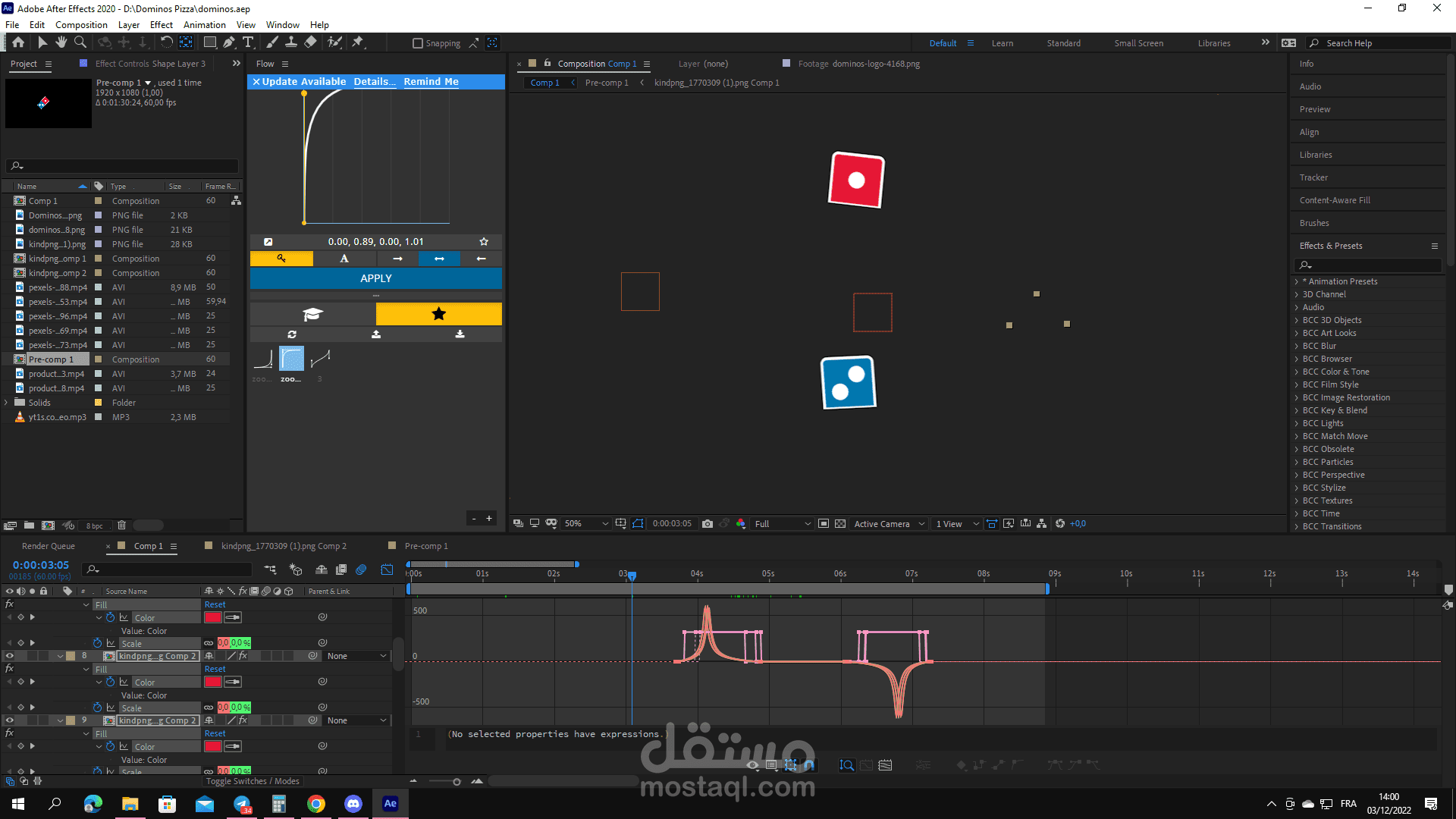Select the Puppet Pin tool
Screen dimensions: 1456x819
point(358,42)
